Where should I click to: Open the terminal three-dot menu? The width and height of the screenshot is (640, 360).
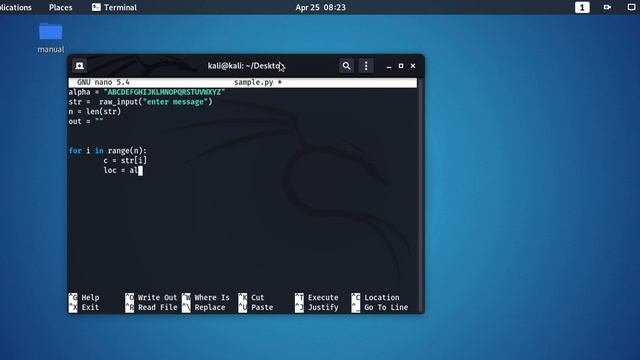[x=366, y=66]
